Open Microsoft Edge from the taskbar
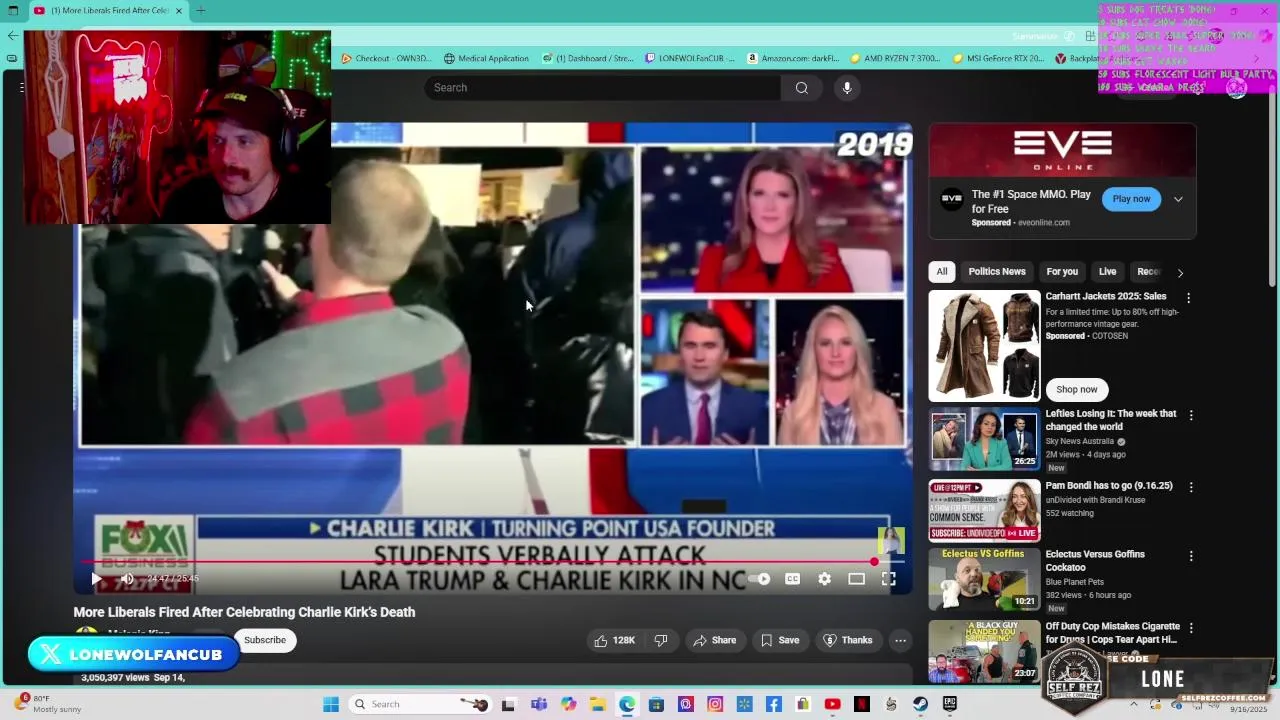This screenshot has height=720, width=1280. tap(627, 704)
